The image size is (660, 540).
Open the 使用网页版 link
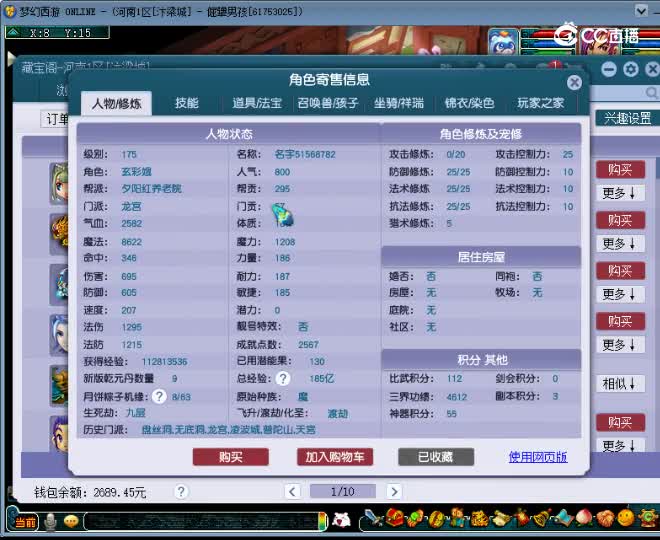tap(538, 457)
